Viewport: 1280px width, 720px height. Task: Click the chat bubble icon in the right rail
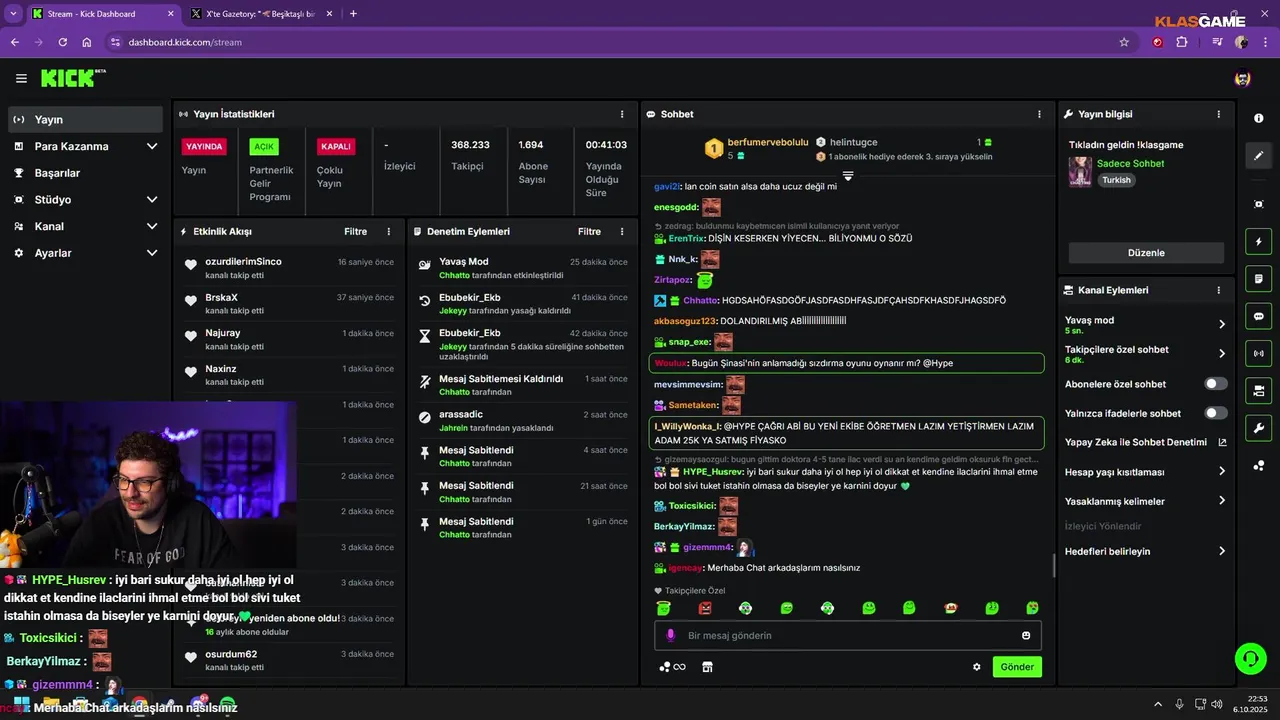tap(1258, 316)
